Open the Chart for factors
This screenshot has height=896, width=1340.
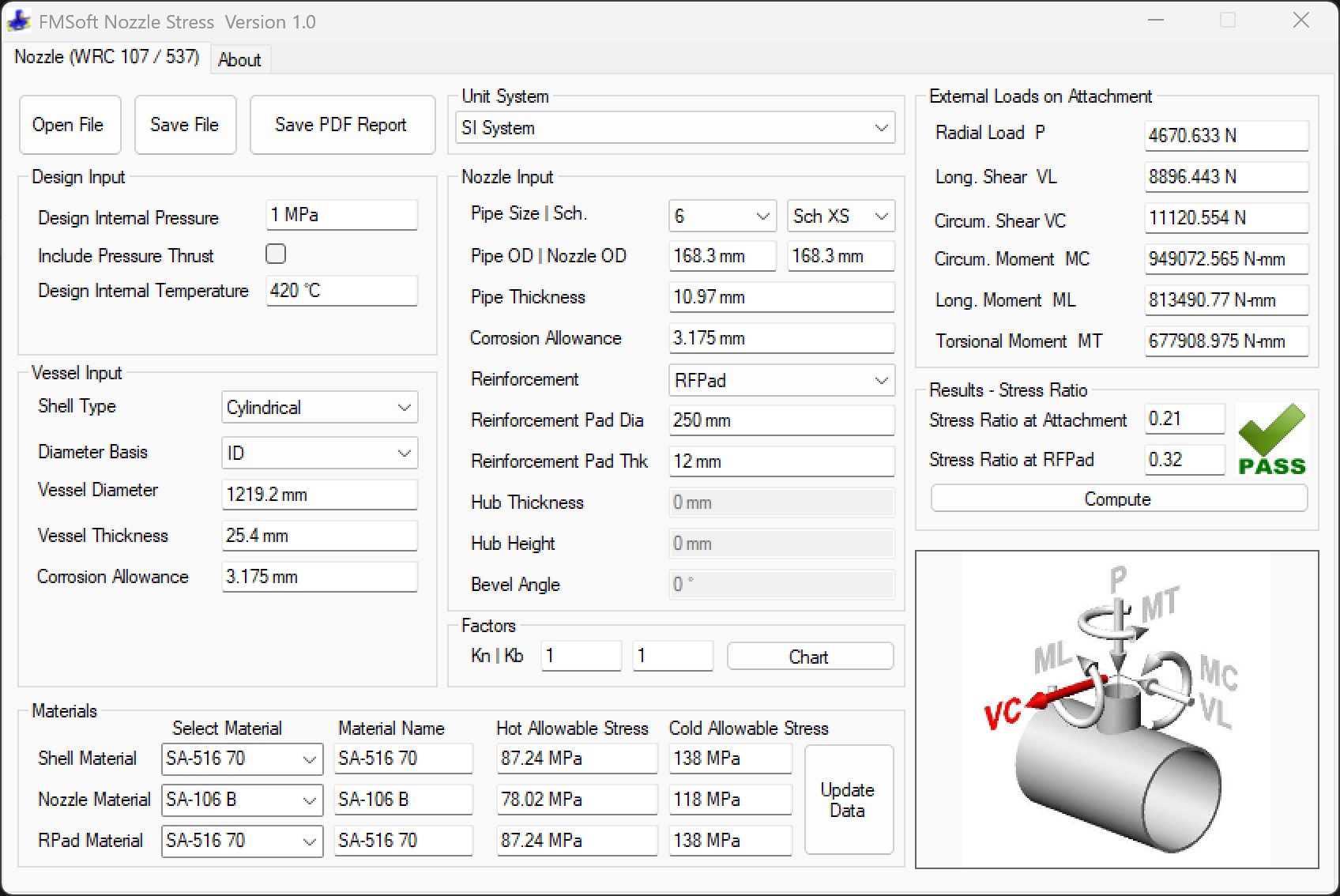coord(809,657)
